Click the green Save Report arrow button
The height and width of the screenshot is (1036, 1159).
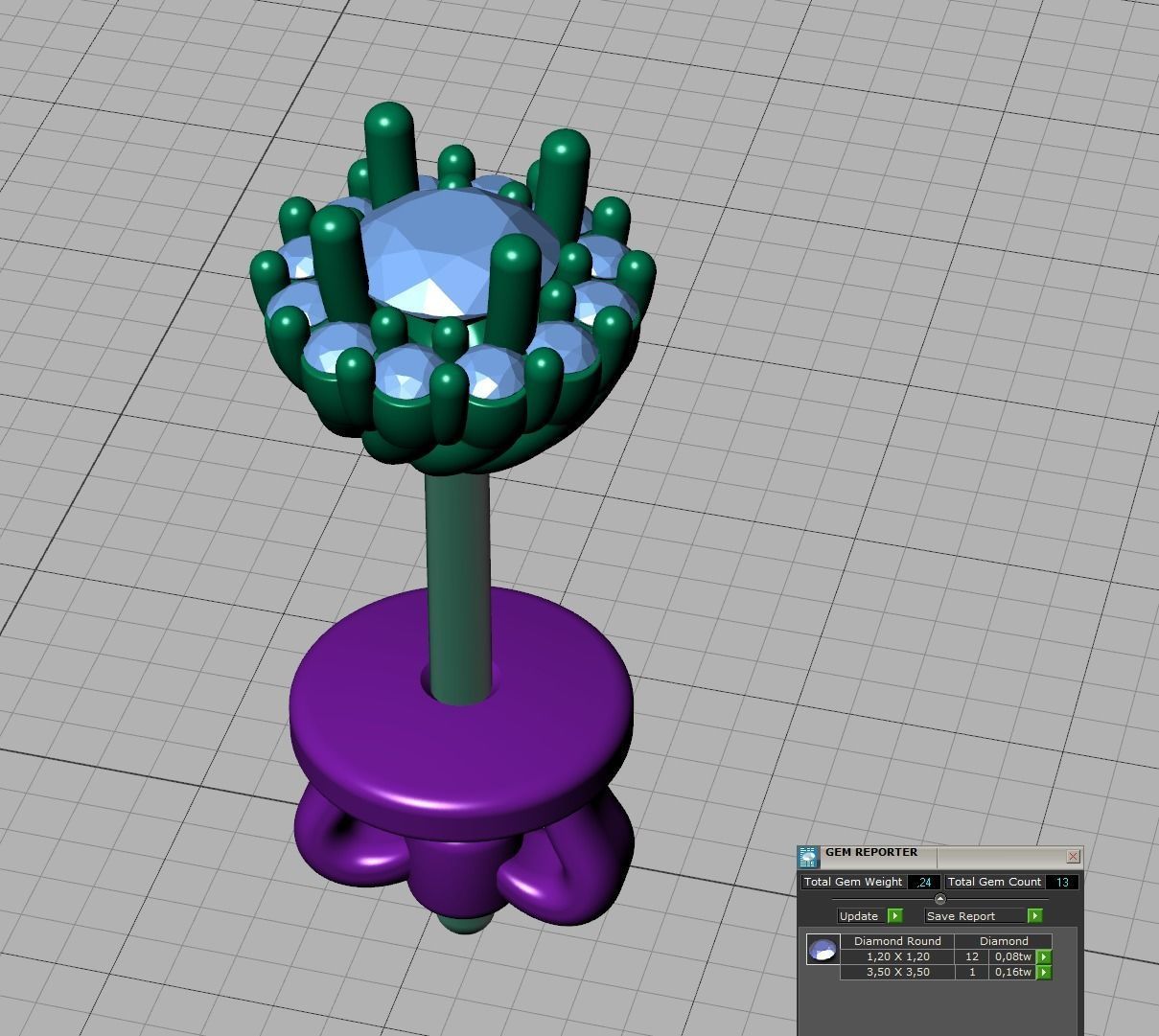tap(1034, 915)
